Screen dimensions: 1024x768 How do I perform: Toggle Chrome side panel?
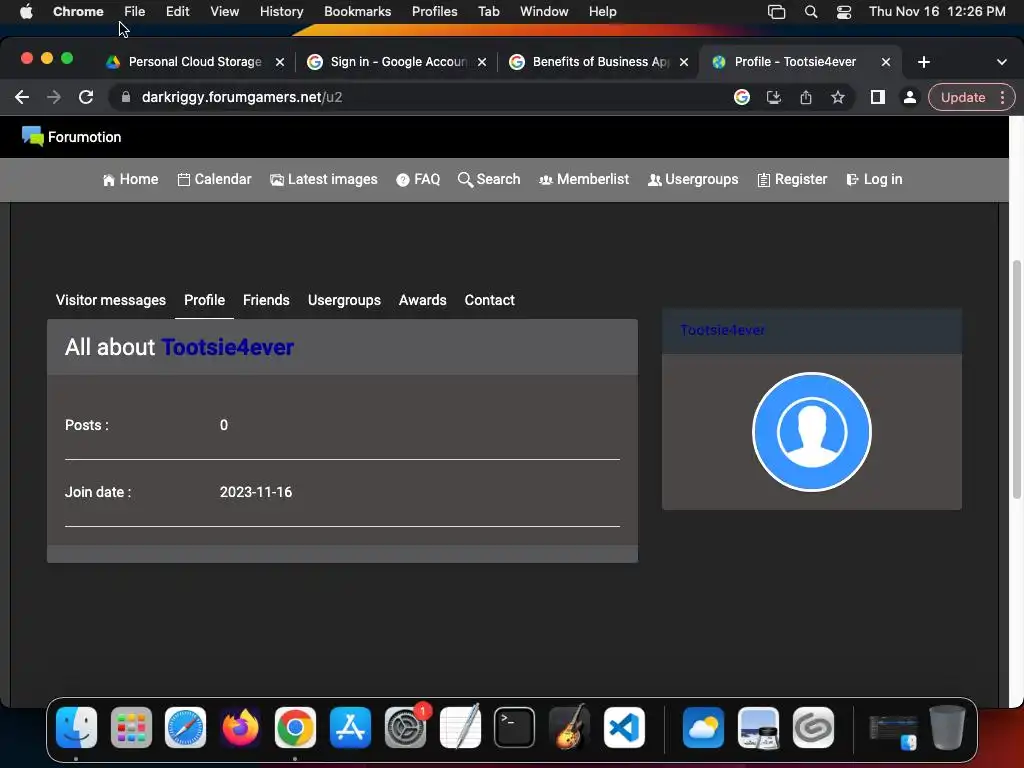[878, 97]
